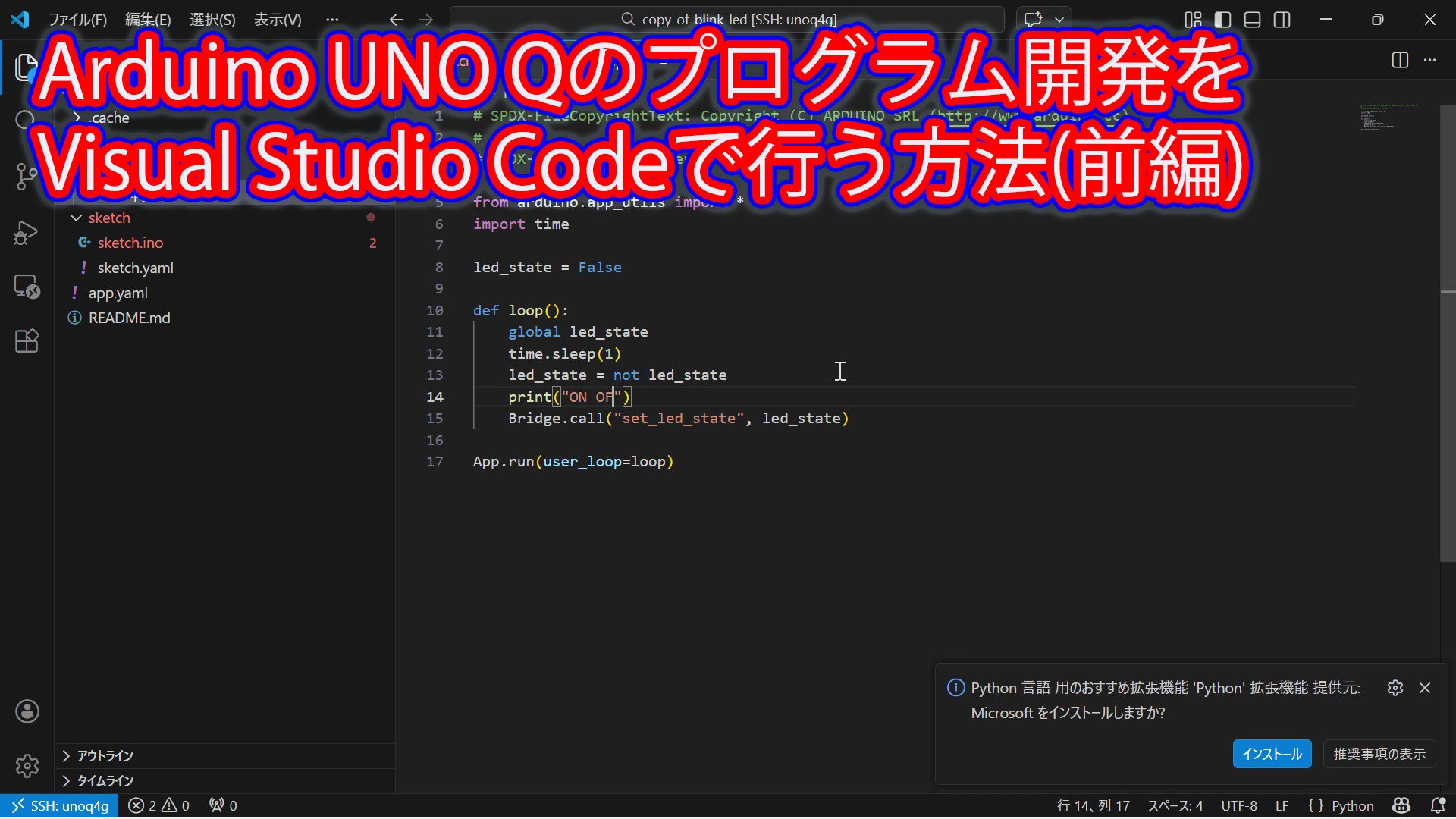Click the 'def loop():' code line
The image size is (1456, 819).
521,310
